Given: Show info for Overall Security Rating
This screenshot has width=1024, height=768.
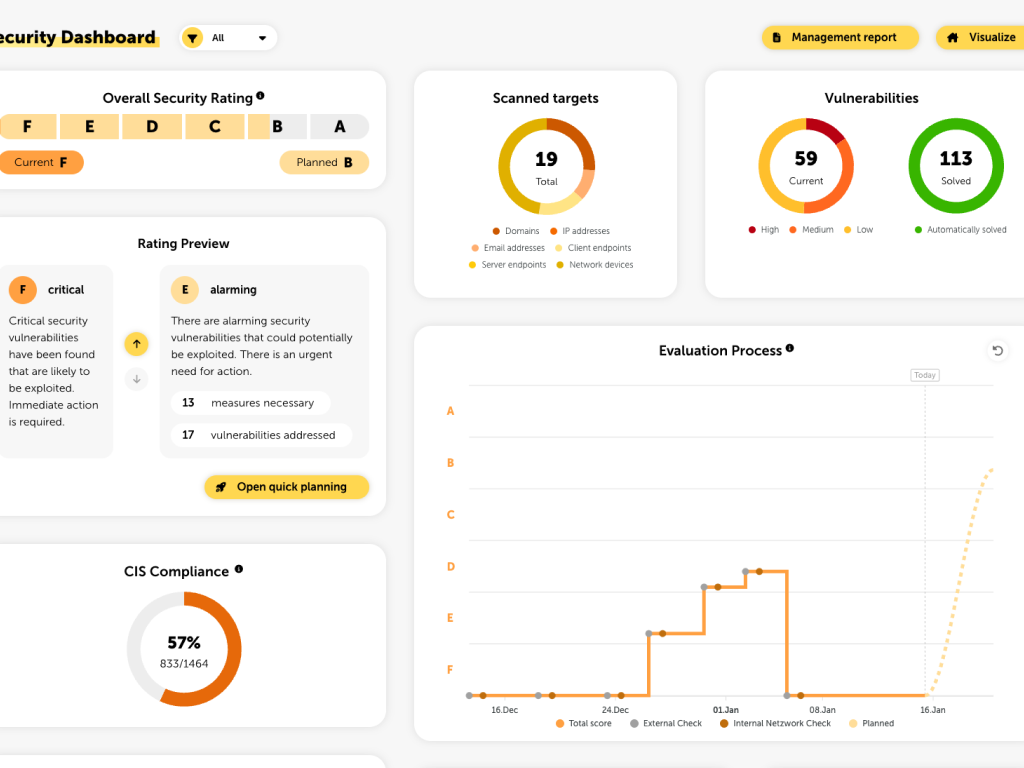Looking at the screenshot, I should pyautogui.click(x=261, y=96).
